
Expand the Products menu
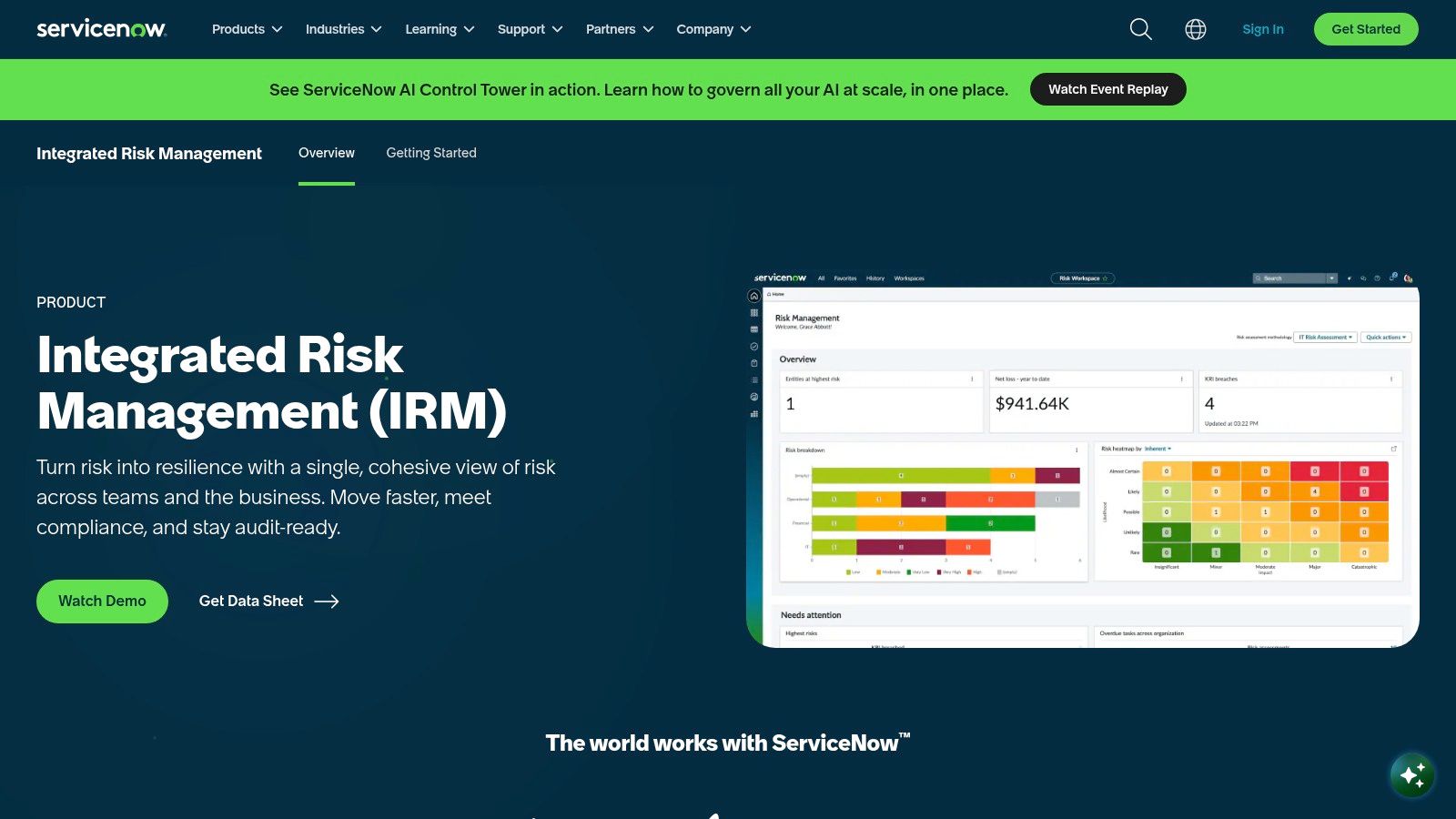(247, 29)
